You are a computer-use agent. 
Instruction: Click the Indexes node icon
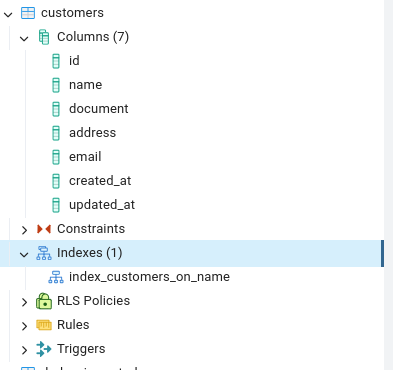point(44,253)
